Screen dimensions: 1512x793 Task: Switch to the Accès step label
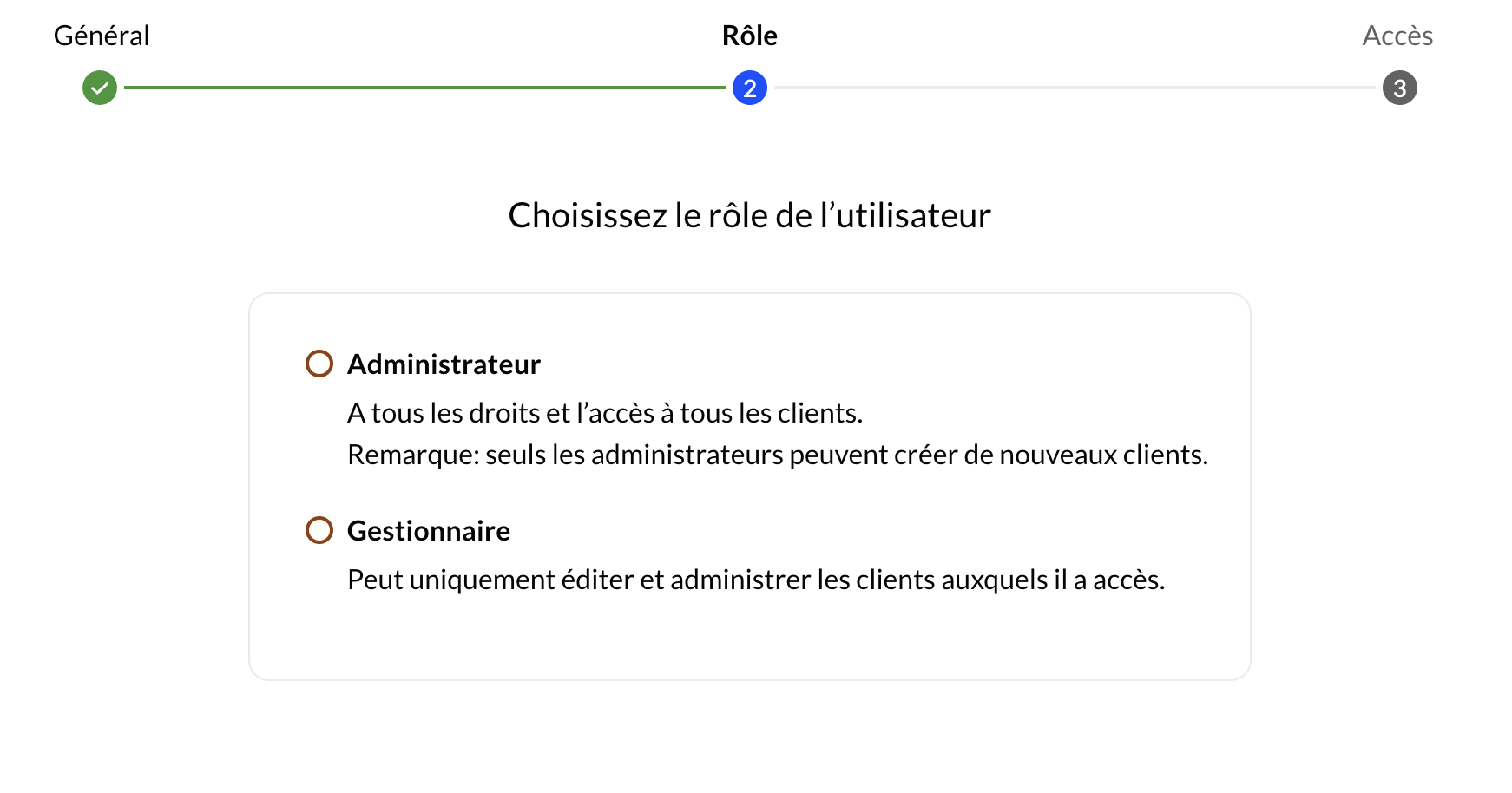(x=1397, y=36)
